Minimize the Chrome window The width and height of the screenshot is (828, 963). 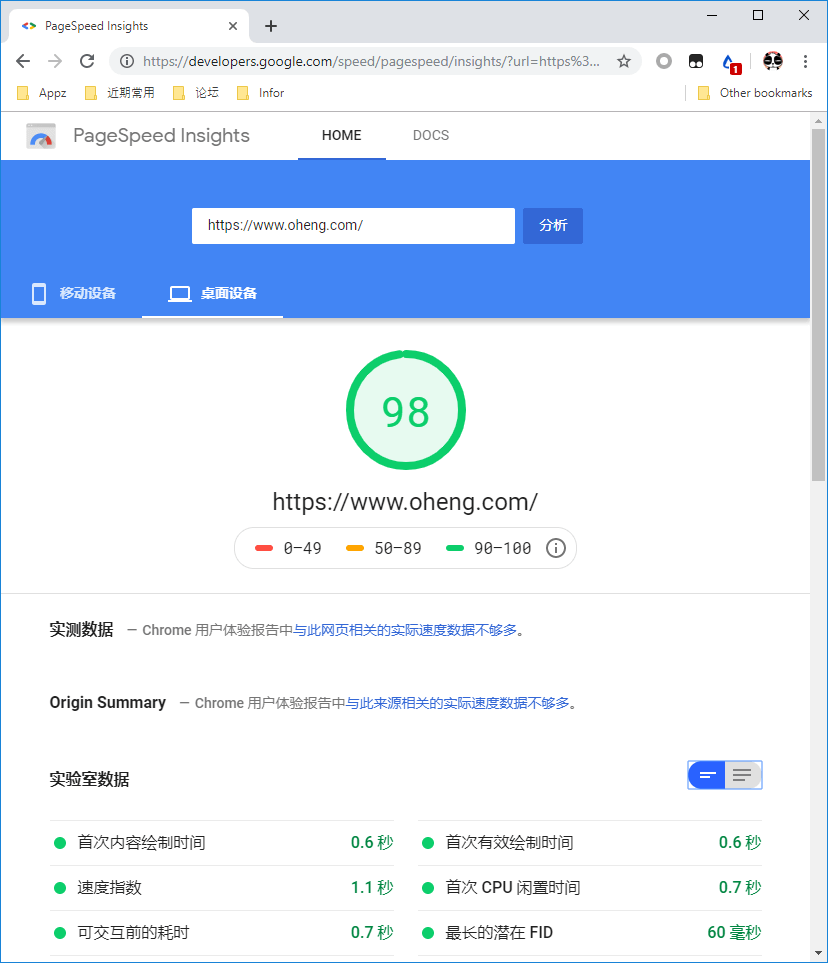[712, 15]
